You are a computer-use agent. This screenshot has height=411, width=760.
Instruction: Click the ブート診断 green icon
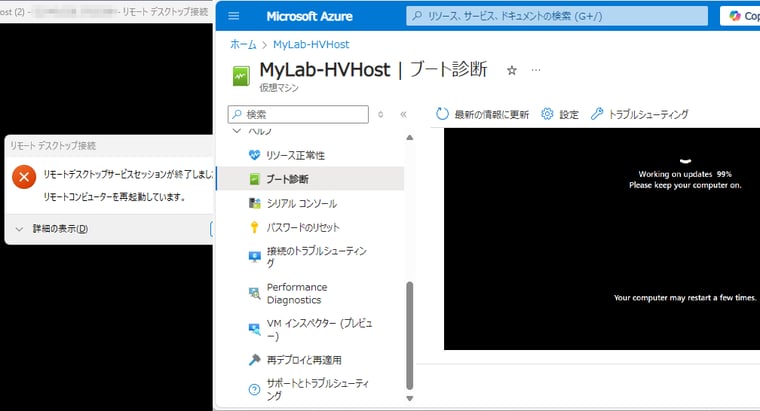[254, 179]
